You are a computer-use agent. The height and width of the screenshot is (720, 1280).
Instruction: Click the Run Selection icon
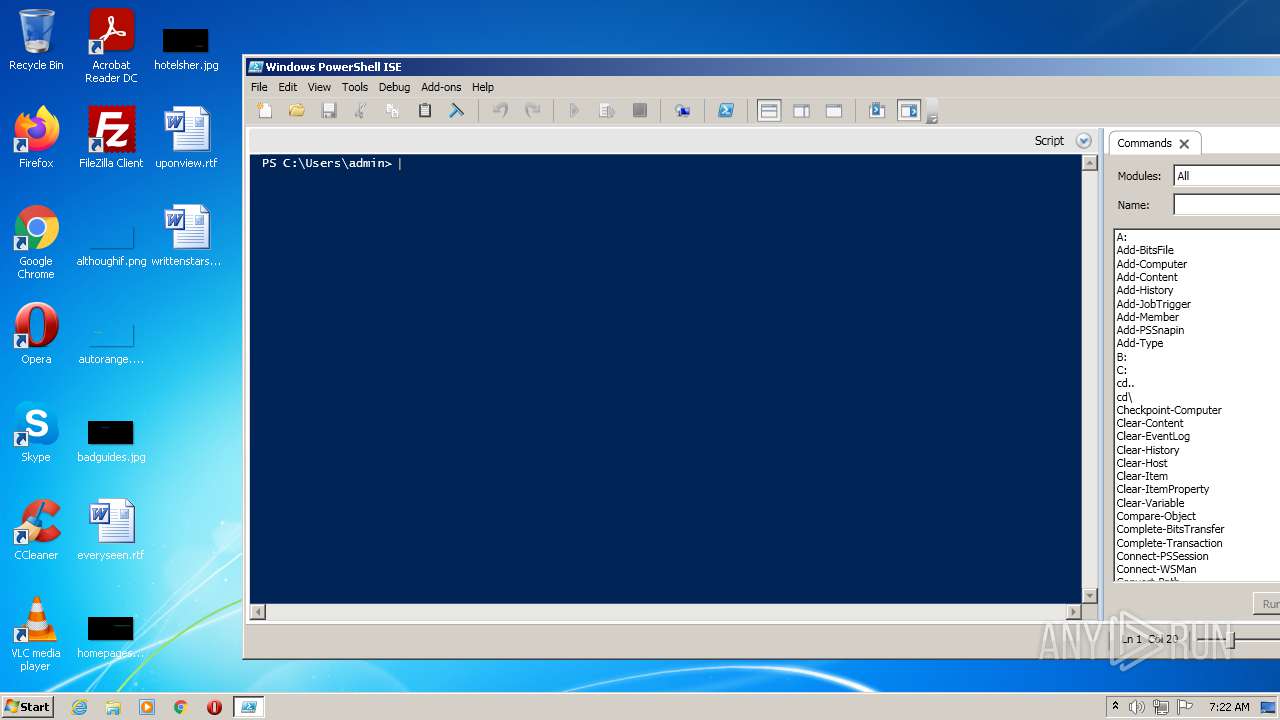tap(607, 111)
